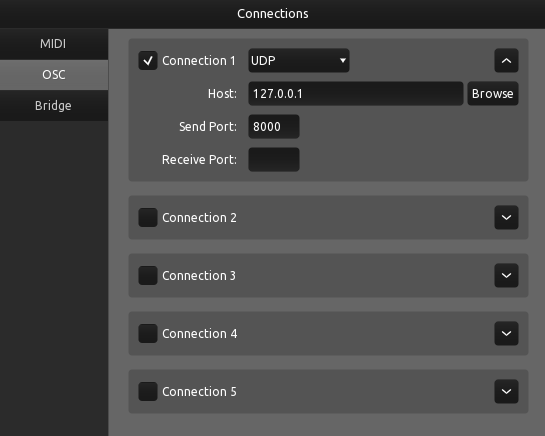Select the OSC tab
Image resolution: width=545 pixels, height=436 pixels.
coord(54,75)
